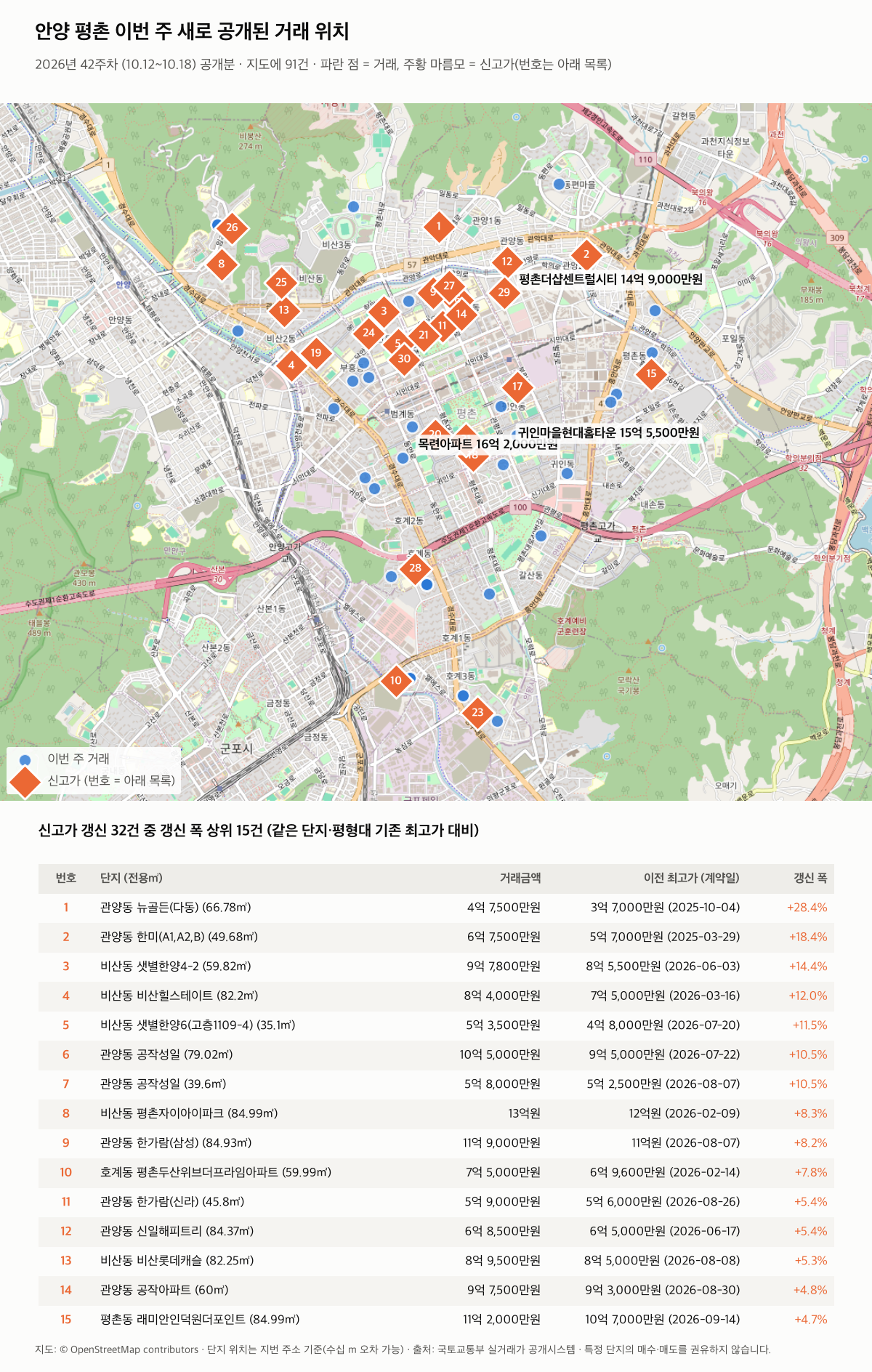Screen dimensions: 872x1372
Task: Select the 비산동 비산롯데캐슬 (82.25㎡) cell
Action: point(177,1261)
